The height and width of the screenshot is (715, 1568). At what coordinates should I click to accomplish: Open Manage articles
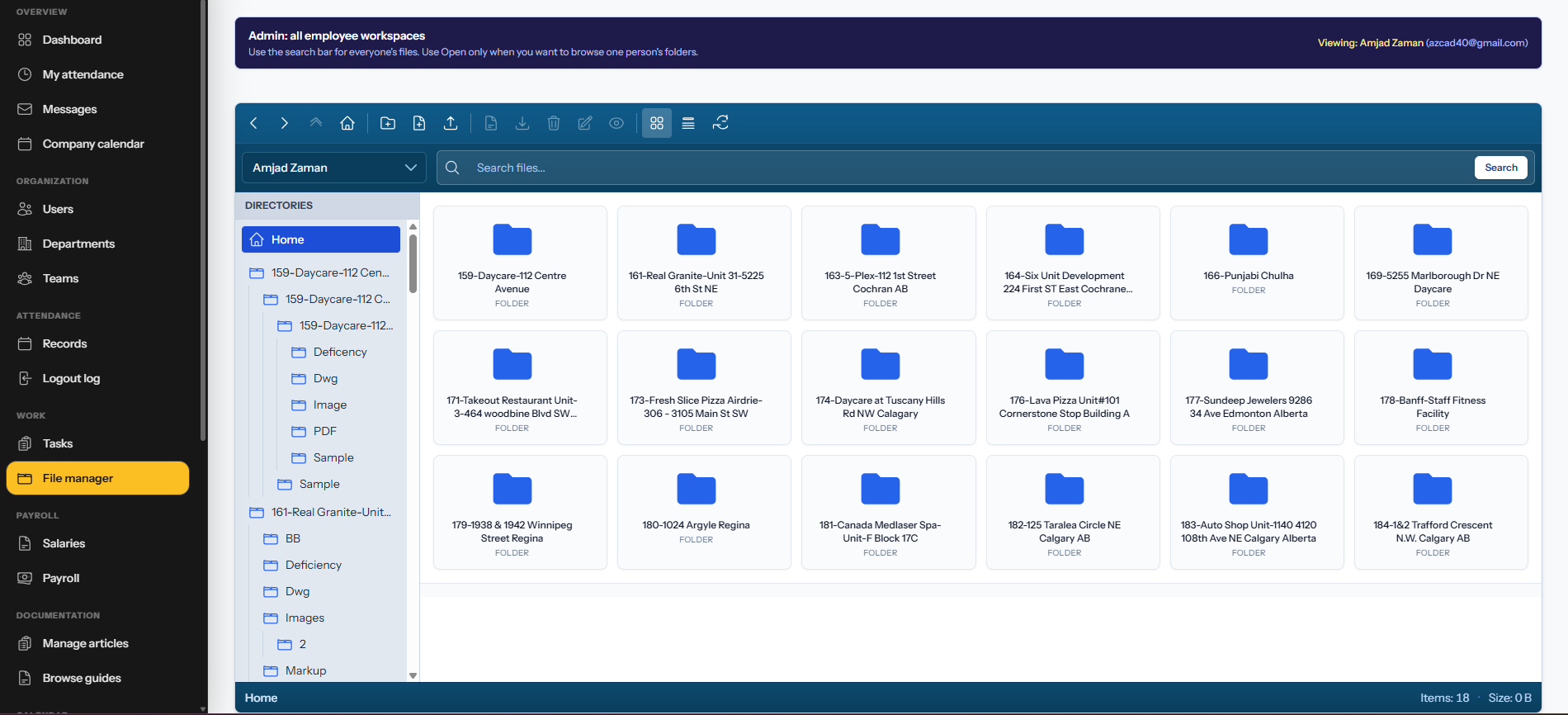click(x=97, y=643)
